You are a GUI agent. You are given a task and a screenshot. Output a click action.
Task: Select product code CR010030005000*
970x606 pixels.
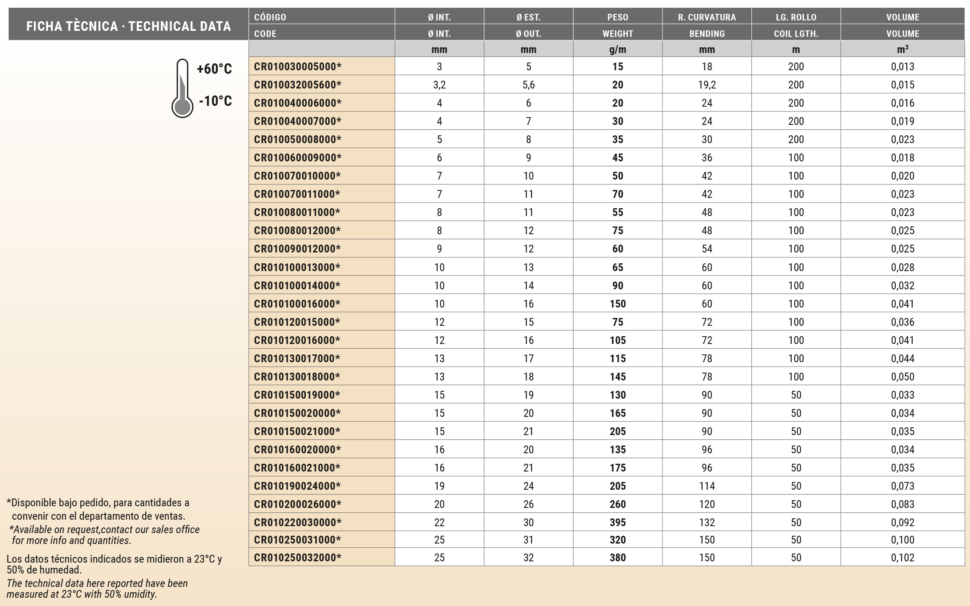[297, 67]
